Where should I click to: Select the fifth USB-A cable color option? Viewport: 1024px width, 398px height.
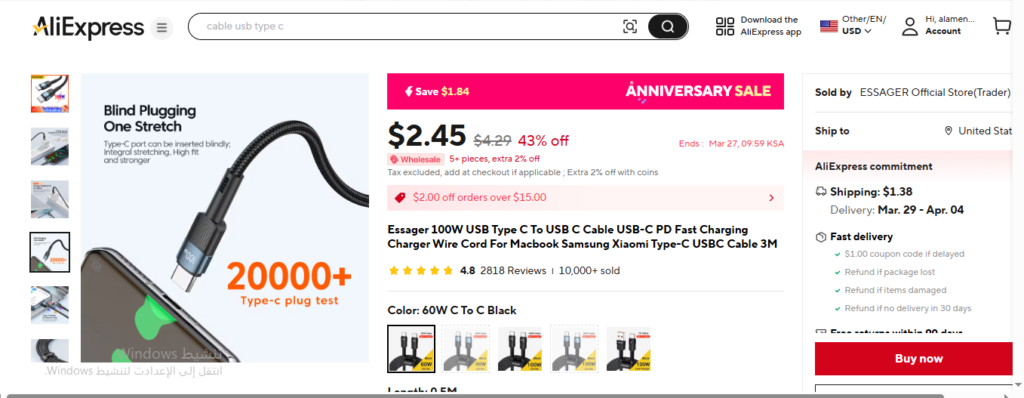628,349
